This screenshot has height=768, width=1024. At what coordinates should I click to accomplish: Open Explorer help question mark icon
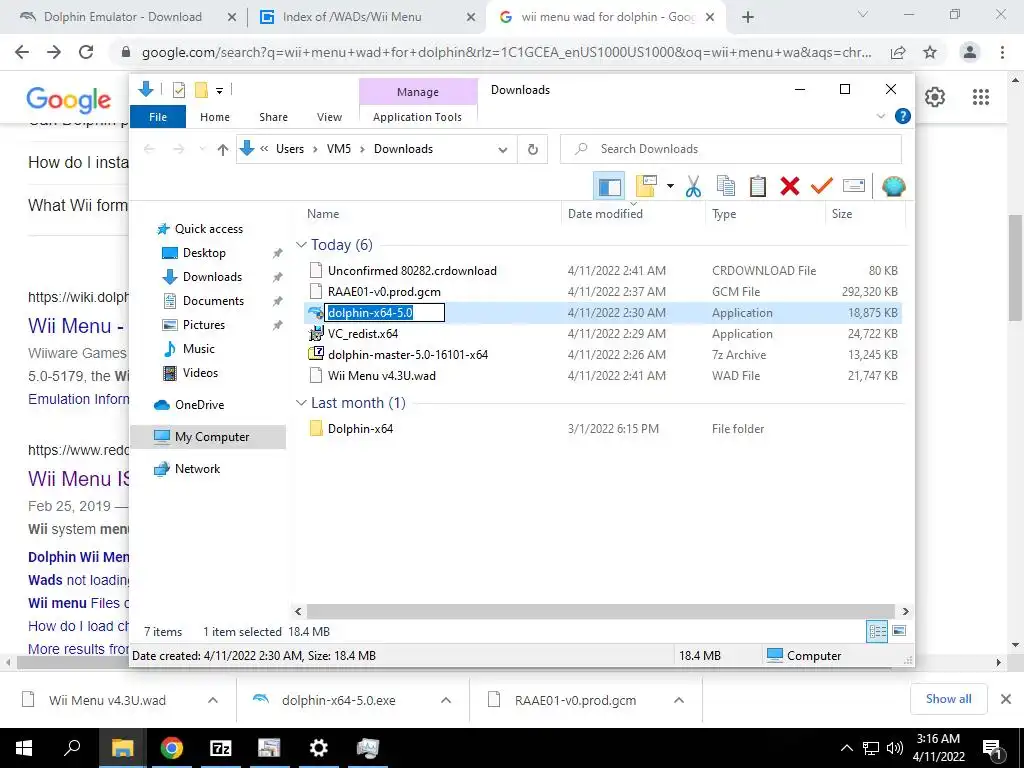click(x=903, y=116)
